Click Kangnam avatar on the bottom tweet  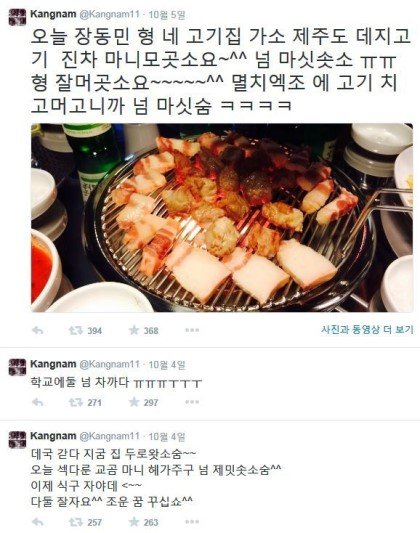pos(17,439)
